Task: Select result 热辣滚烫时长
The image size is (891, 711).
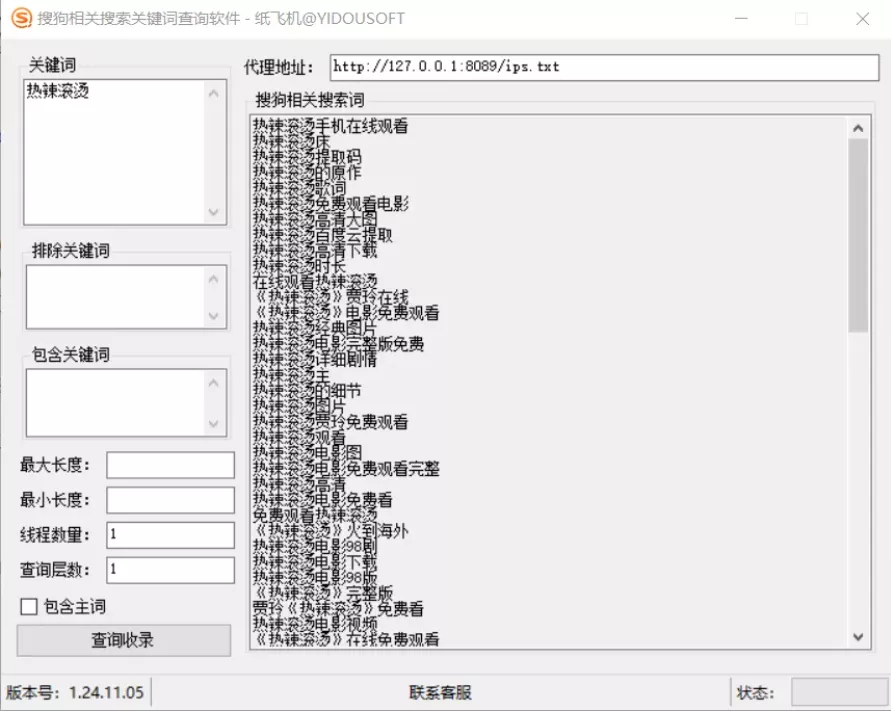Action: [x=299, y=266]
